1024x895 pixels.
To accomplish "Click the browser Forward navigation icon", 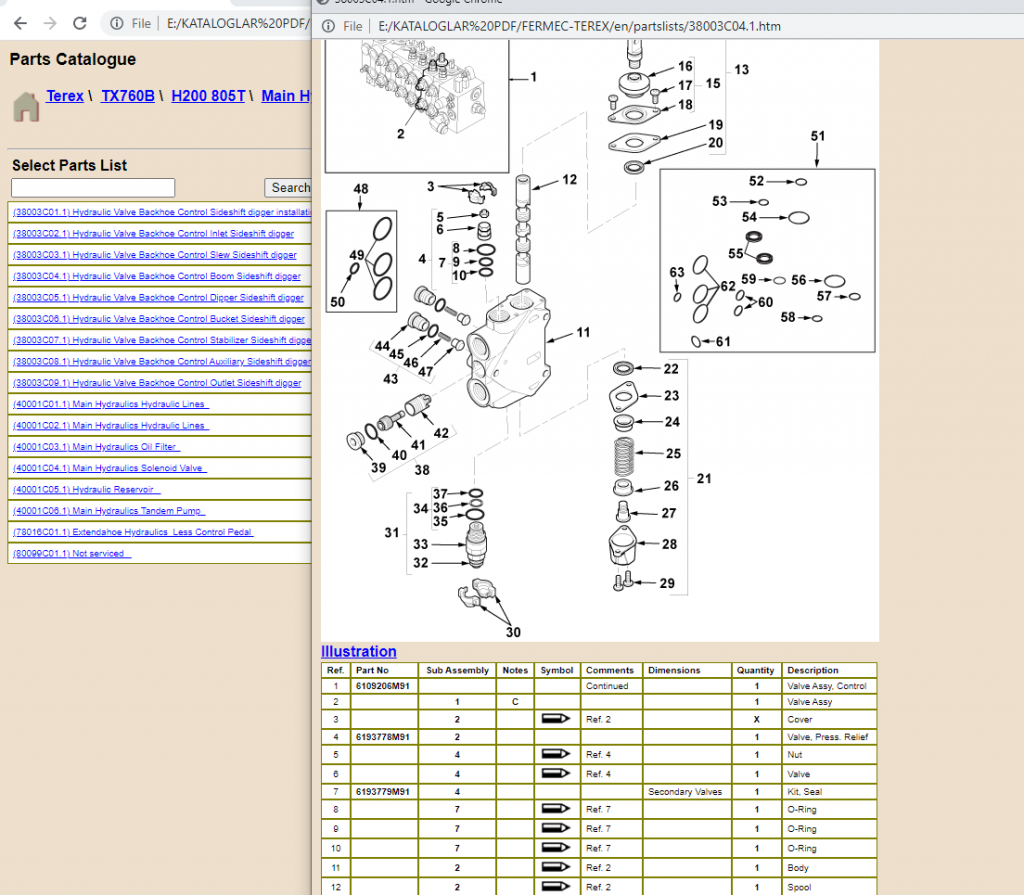I will pyautogui.click(x=52, y=23).
